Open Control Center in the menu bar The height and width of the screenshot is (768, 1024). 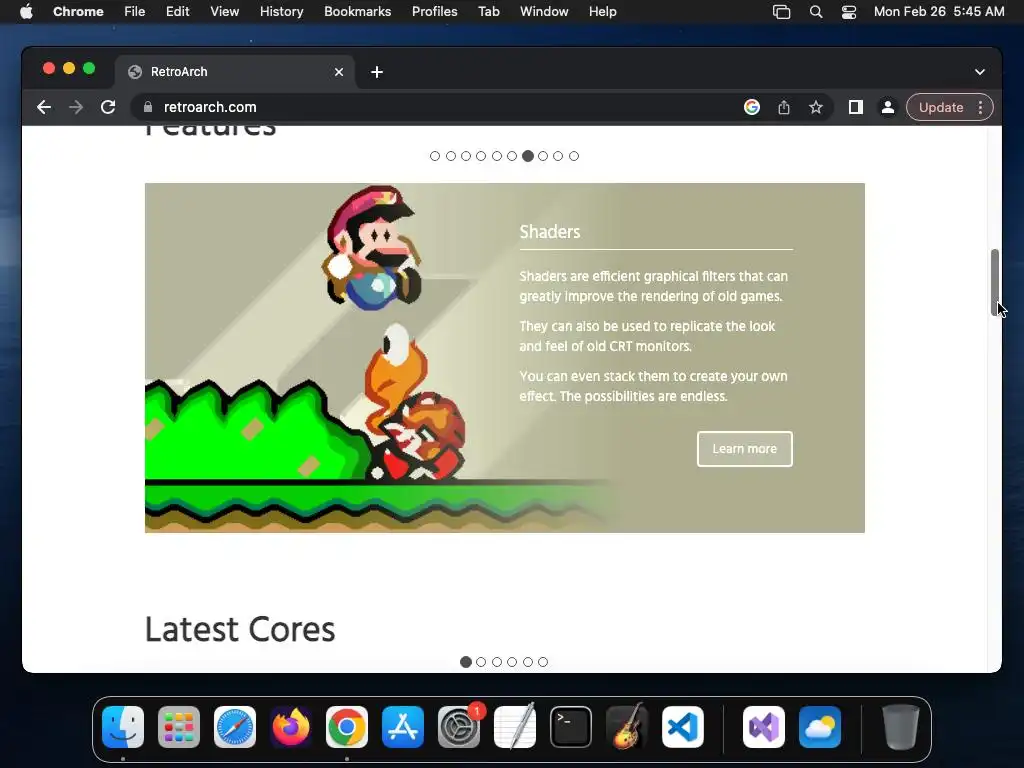848,12
